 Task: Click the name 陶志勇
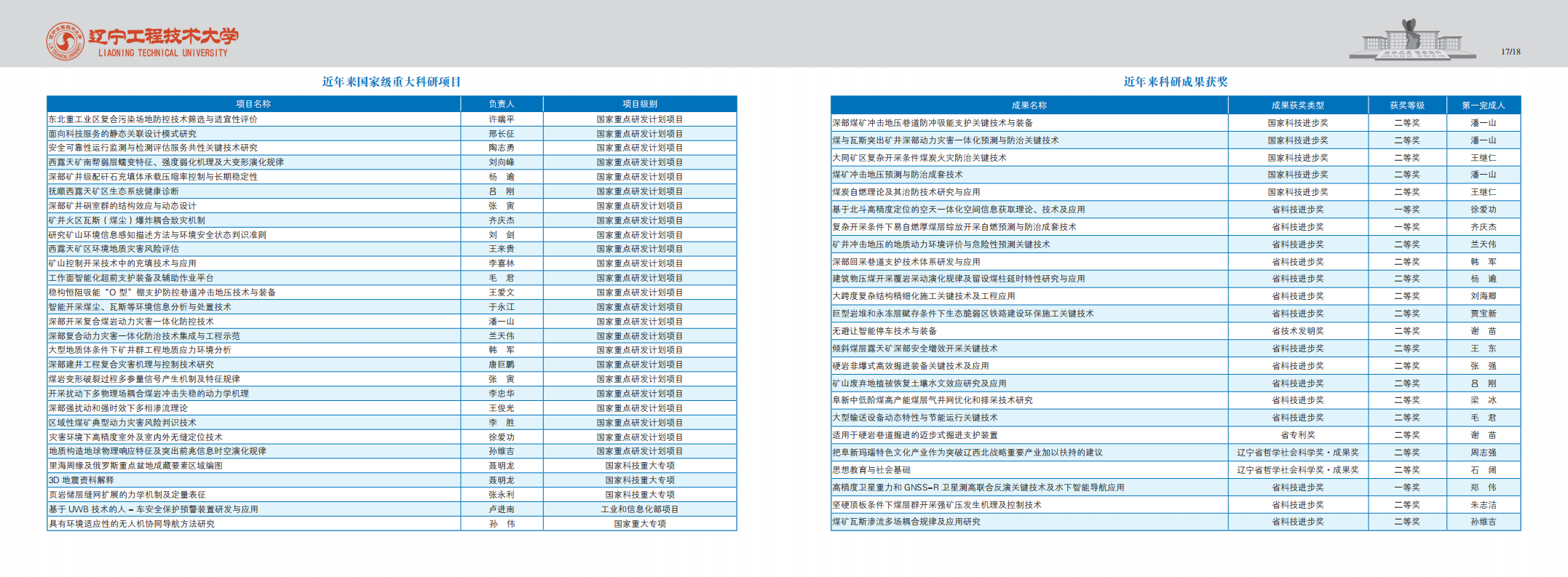[502, 148]
